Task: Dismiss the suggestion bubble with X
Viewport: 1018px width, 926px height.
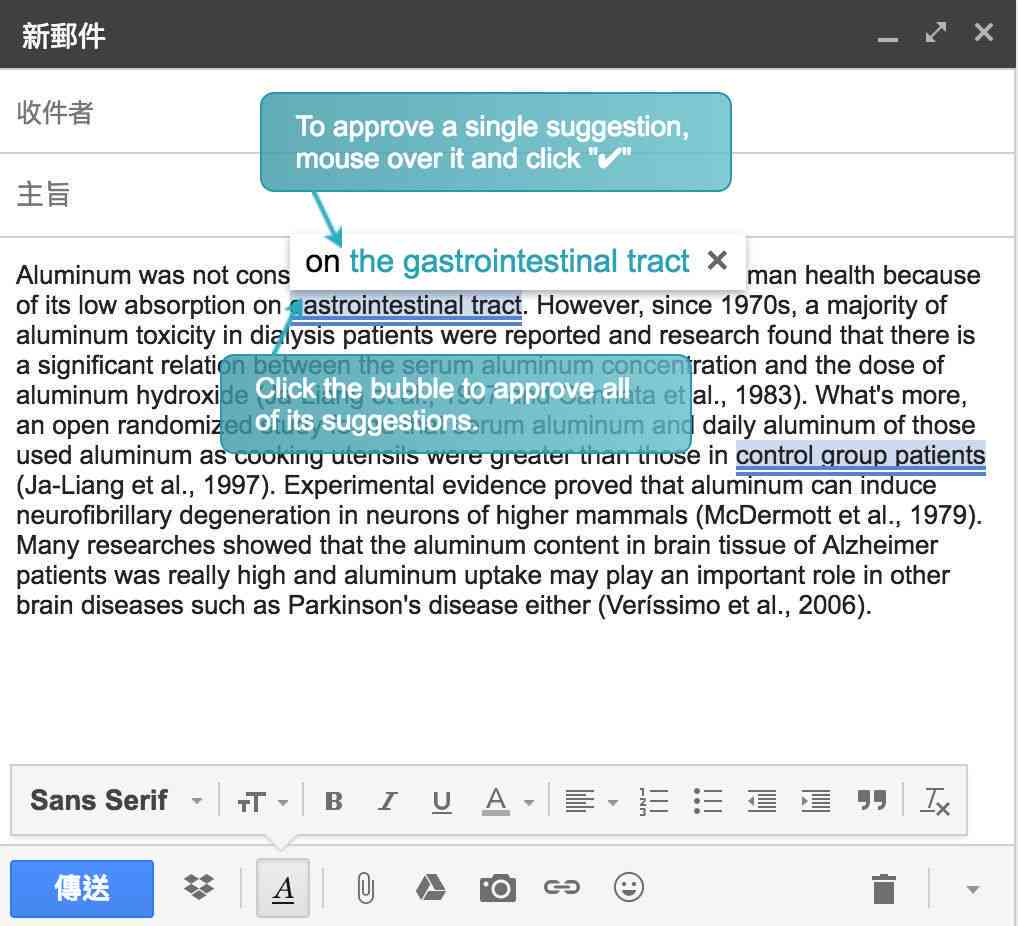Action: point(717,260)
